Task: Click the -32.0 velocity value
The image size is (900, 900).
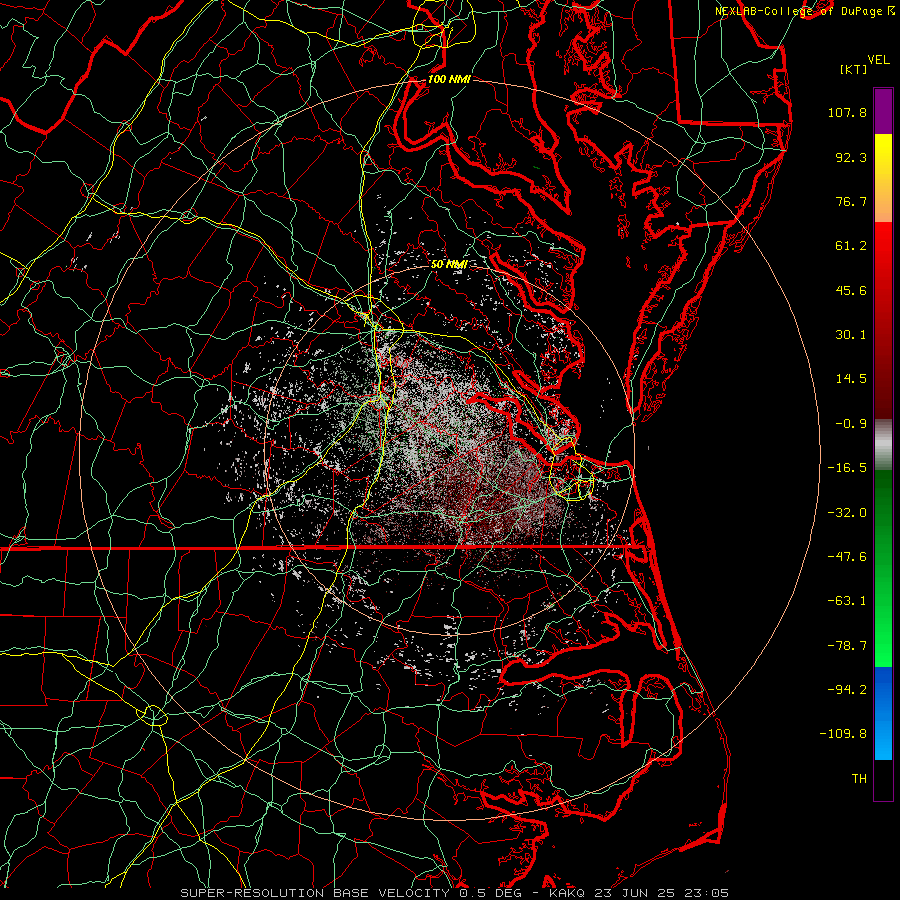Action: pos(847,513)
